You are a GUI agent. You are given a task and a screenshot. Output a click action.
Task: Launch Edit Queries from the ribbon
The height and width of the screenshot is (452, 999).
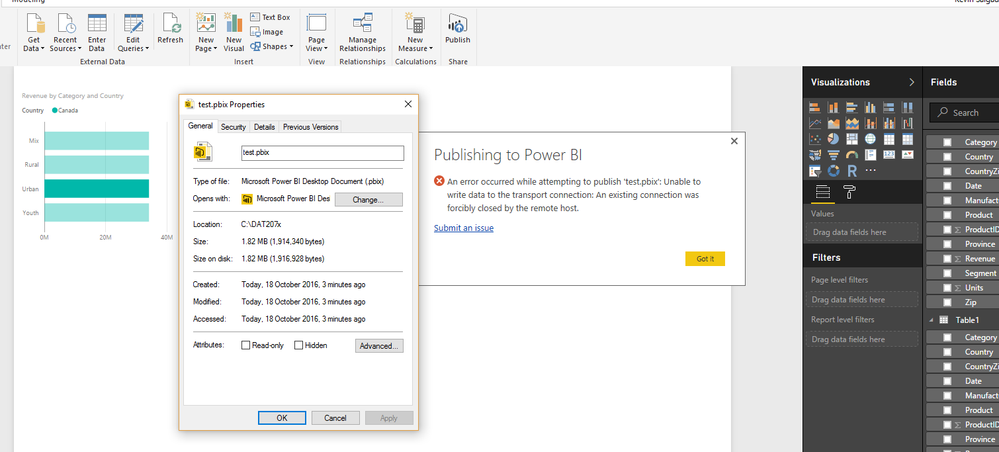click(133, 24)
